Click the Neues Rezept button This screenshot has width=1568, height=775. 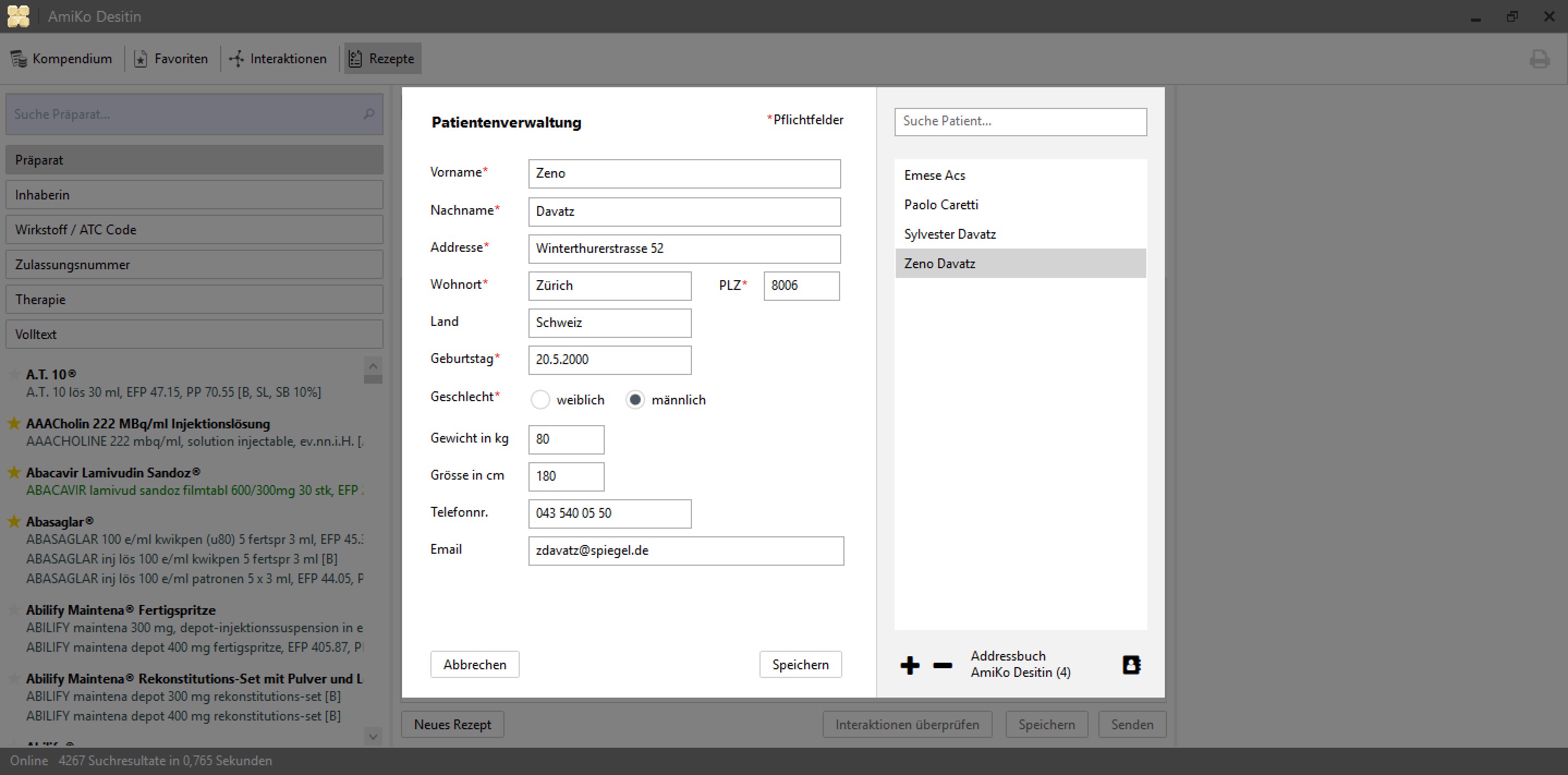click(452, 724)
